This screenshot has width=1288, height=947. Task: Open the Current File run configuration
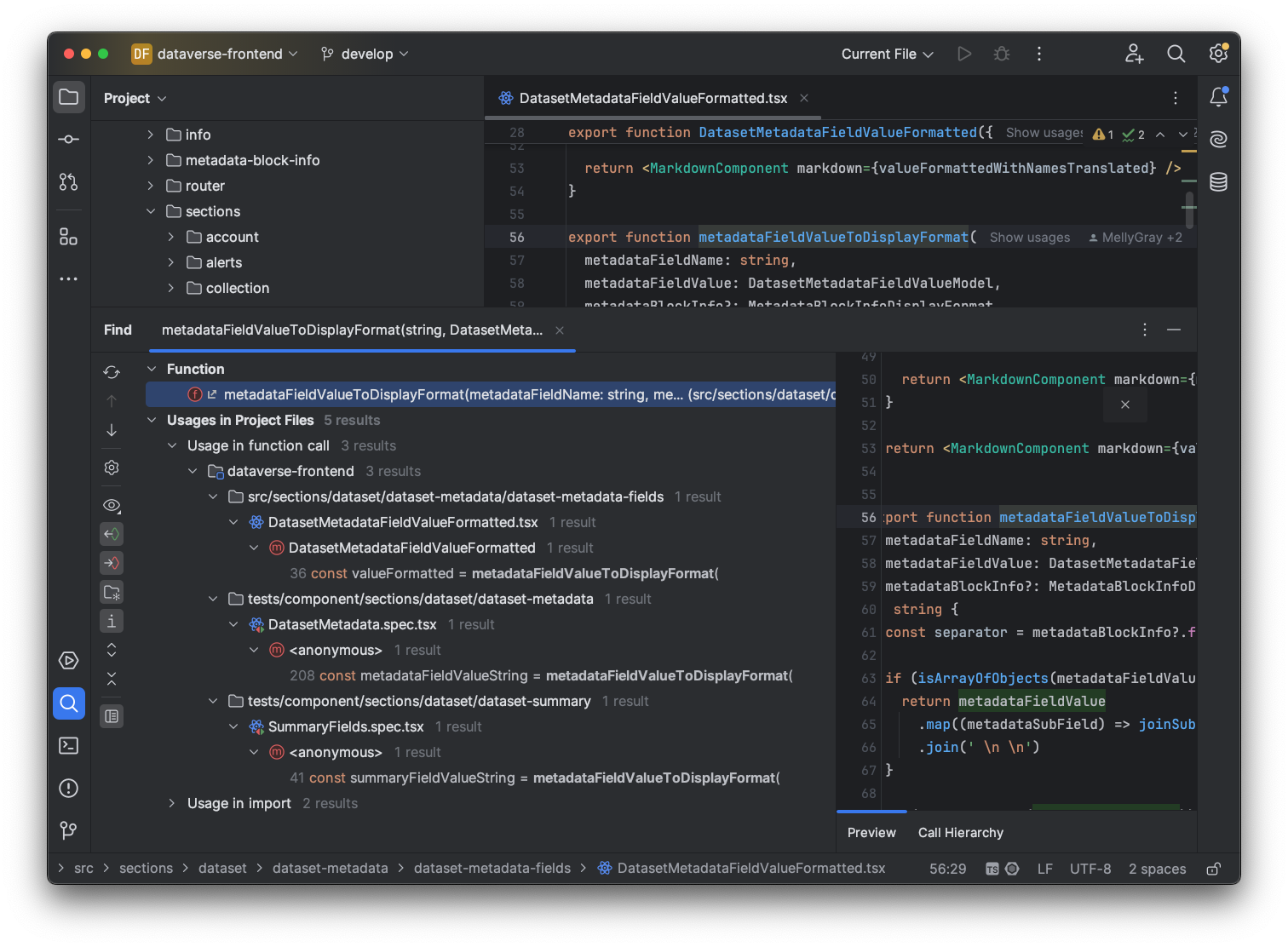(x=887, y=54)
